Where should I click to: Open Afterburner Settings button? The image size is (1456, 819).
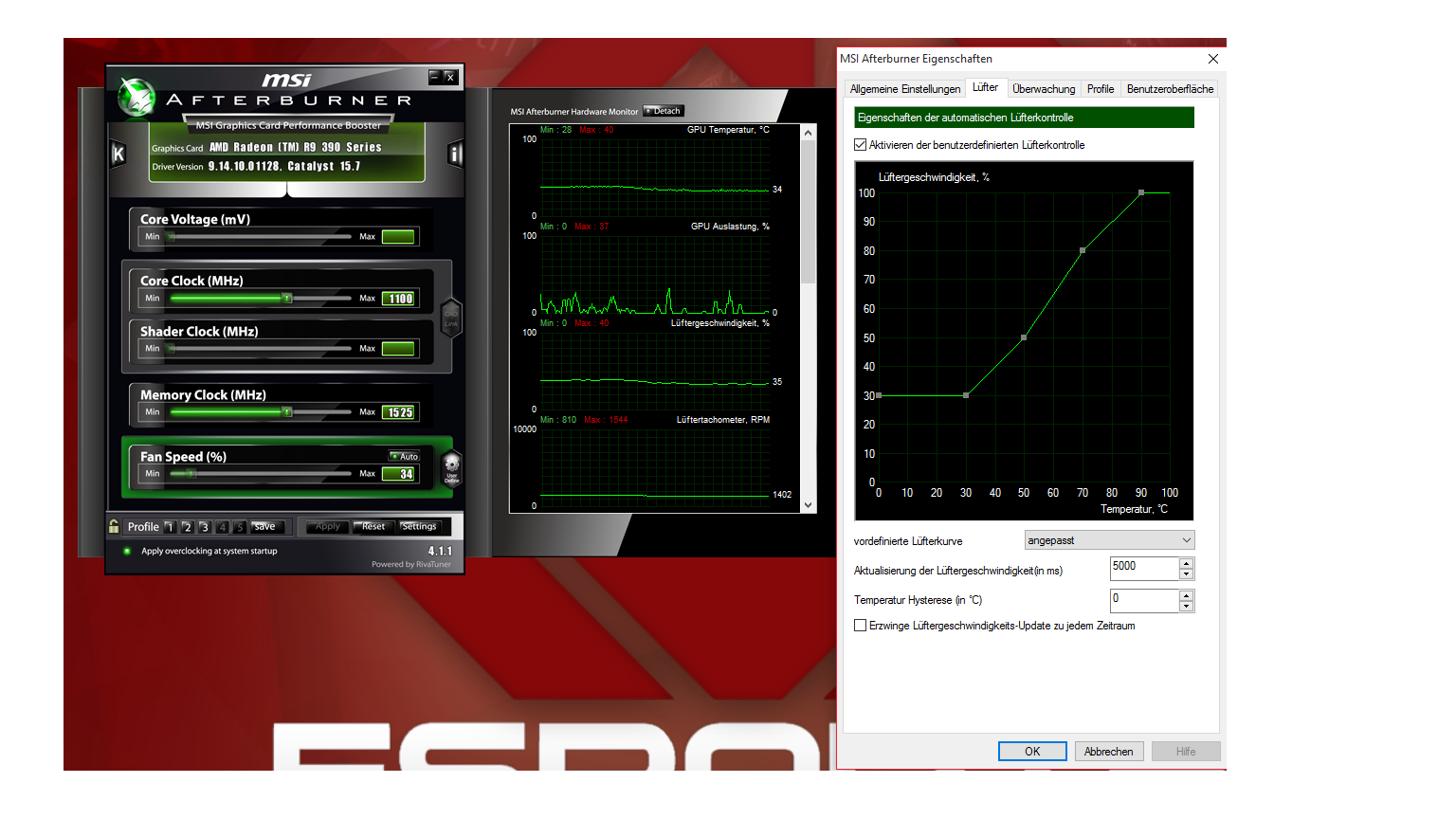419,526
